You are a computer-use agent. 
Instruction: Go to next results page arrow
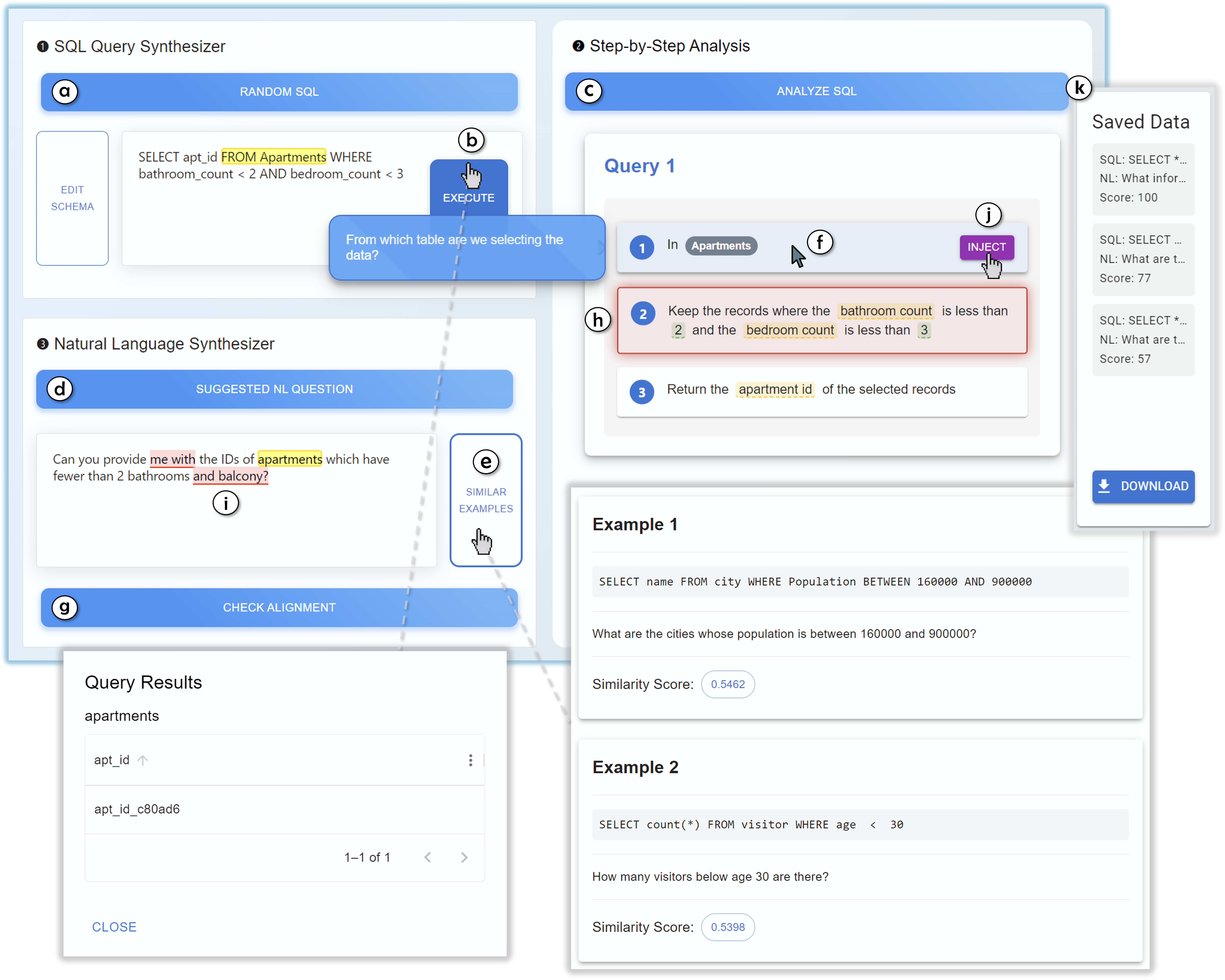tap(464, 857)
